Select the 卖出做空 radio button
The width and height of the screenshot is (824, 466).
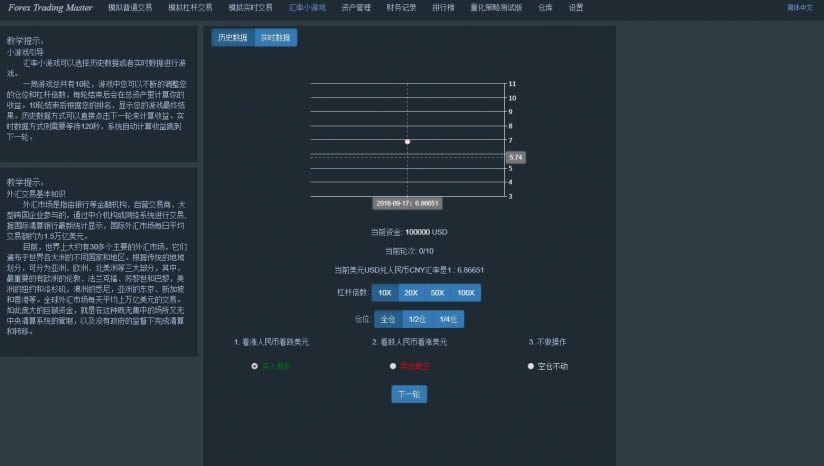coord(392,366)
